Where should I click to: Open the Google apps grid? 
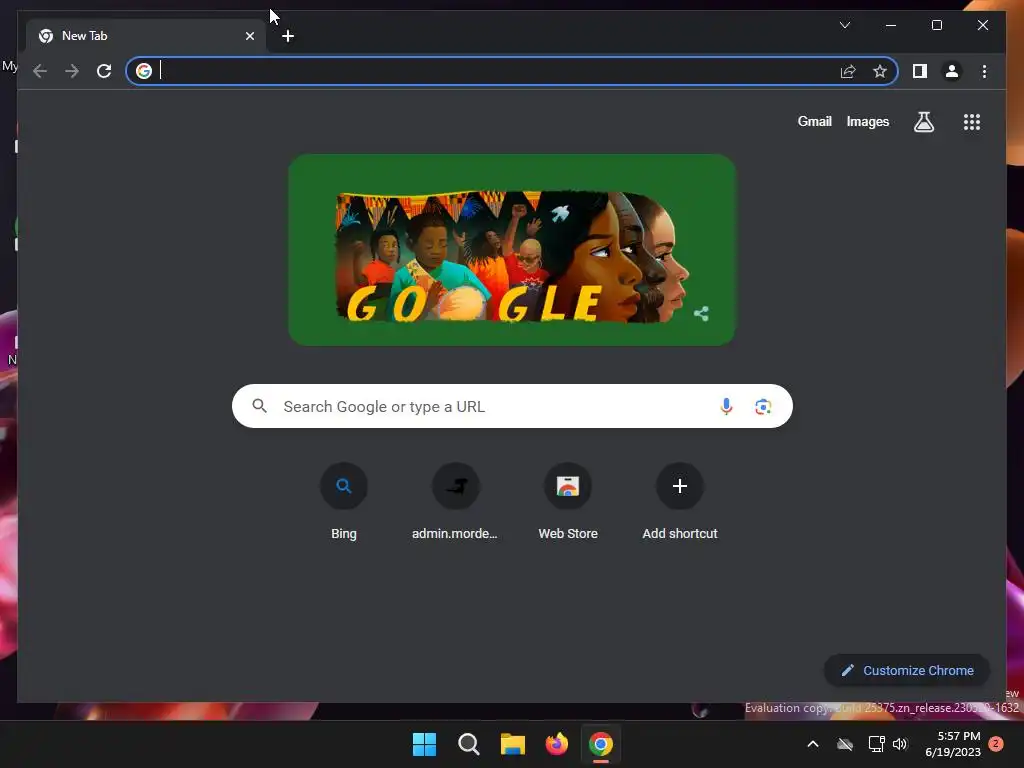tap(972, 122)
